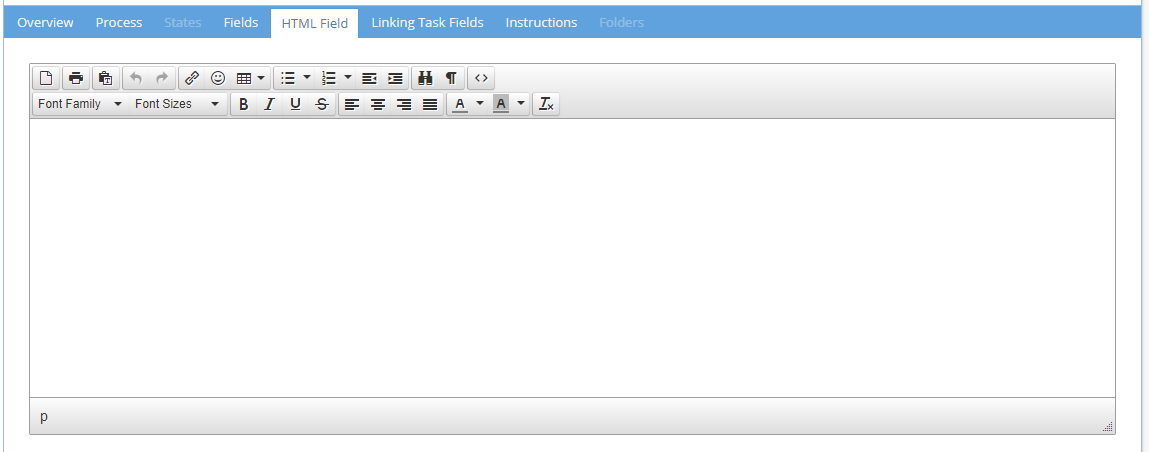1149x452 pixels.
Task: Open the Font Family dropdown
Action: click(81, 104)
